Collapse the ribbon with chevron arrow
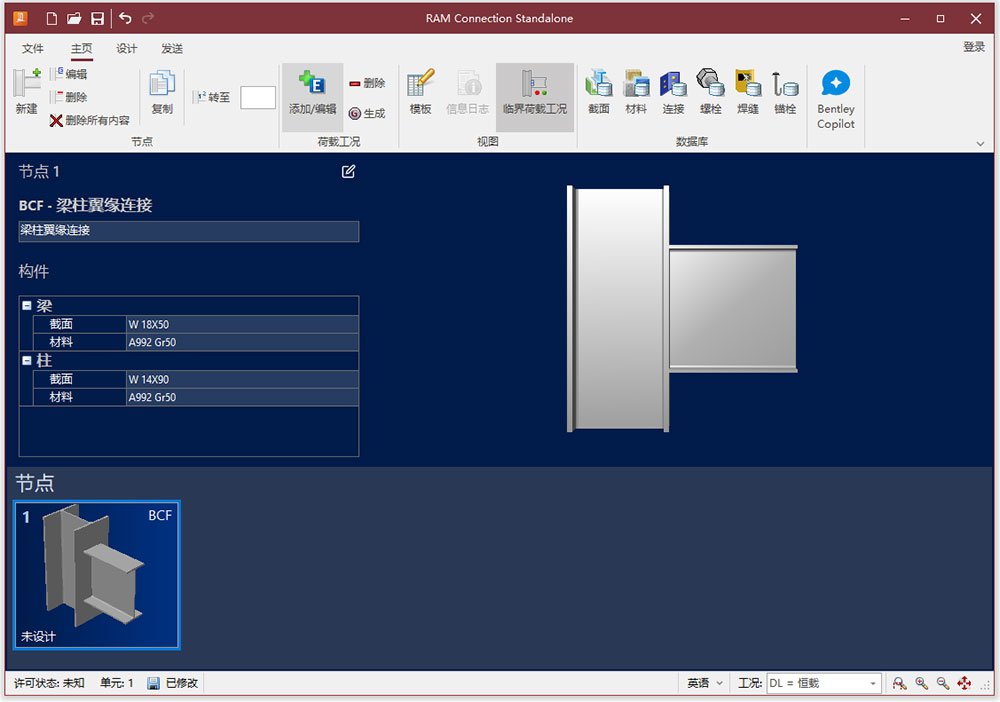The image size is (1000, 702). (980, 143)
